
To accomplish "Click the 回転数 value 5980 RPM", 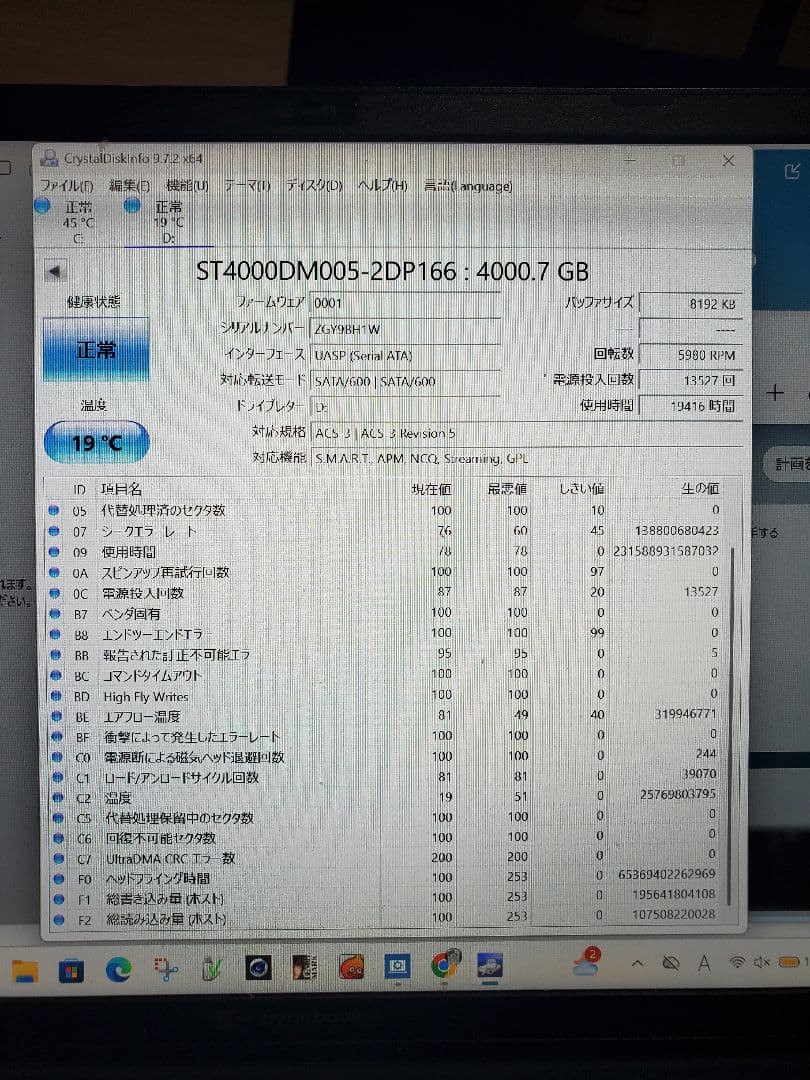I will click(x=691, y=355).
